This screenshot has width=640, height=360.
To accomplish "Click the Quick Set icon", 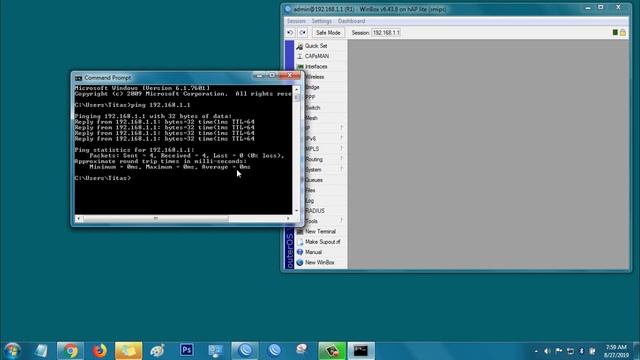I will click(300, 46).
